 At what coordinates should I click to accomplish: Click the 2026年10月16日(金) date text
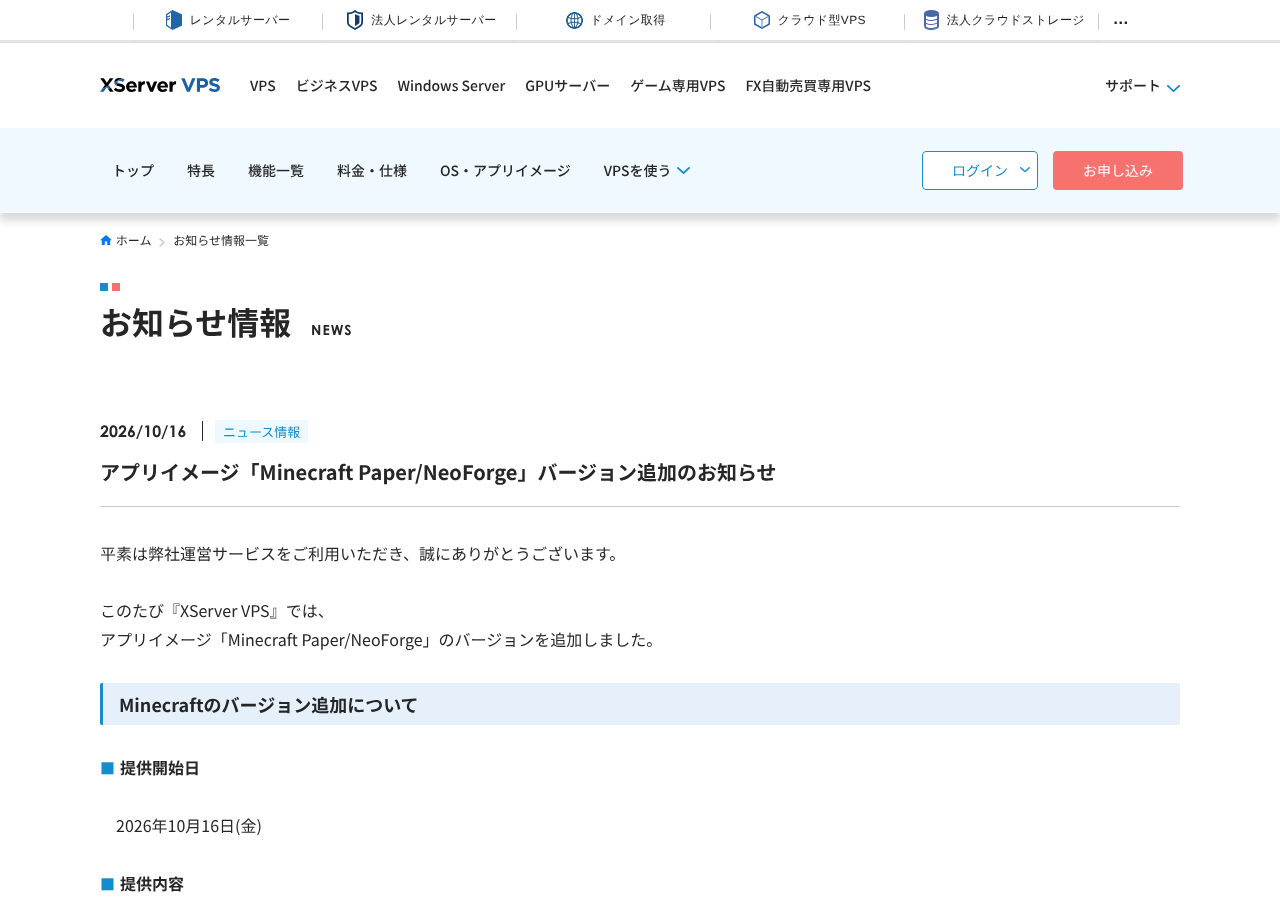189,826
